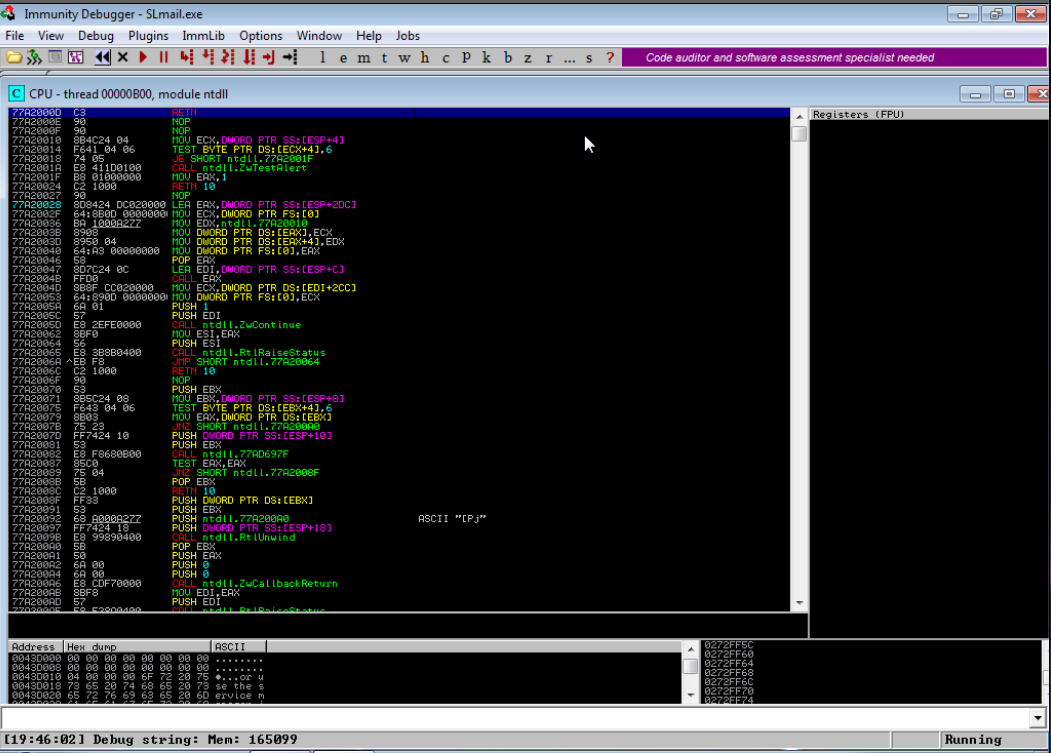Show Source via s button
1051x753 pixels.
pos(589,58)
